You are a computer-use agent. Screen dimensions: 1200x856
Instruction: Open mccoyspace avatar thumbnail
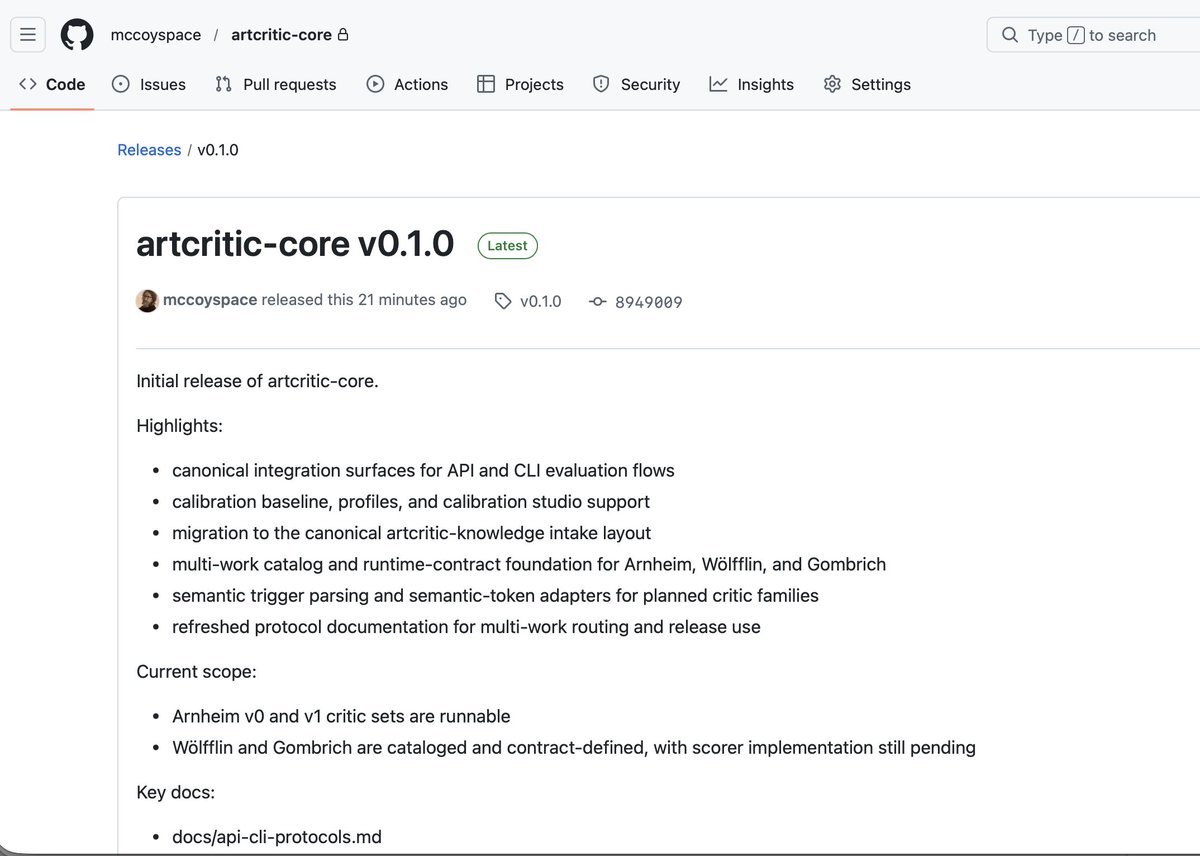point(147,300)
